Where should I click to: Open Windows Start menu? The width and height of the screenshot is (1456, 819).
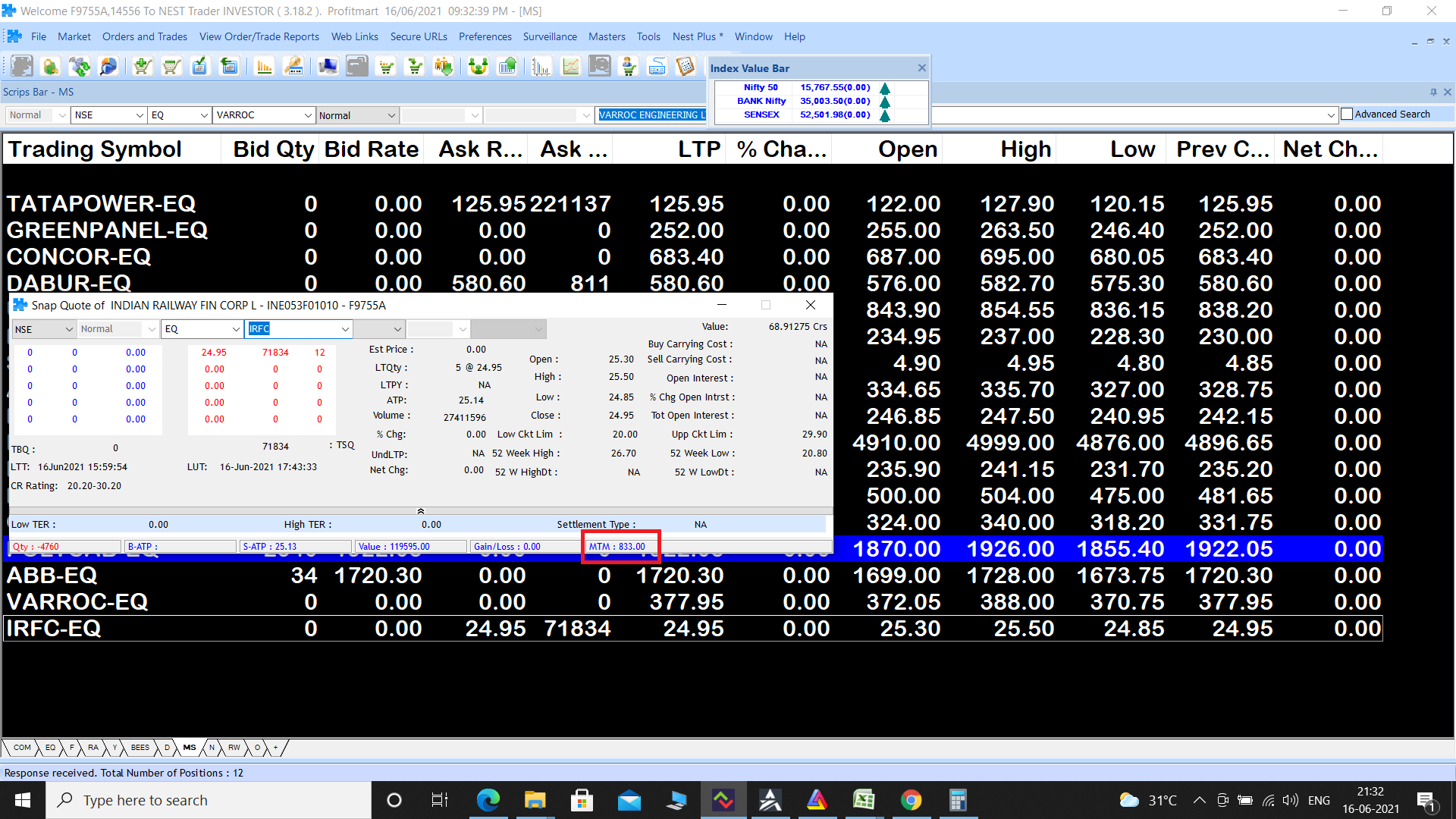(x=23, y=800)
